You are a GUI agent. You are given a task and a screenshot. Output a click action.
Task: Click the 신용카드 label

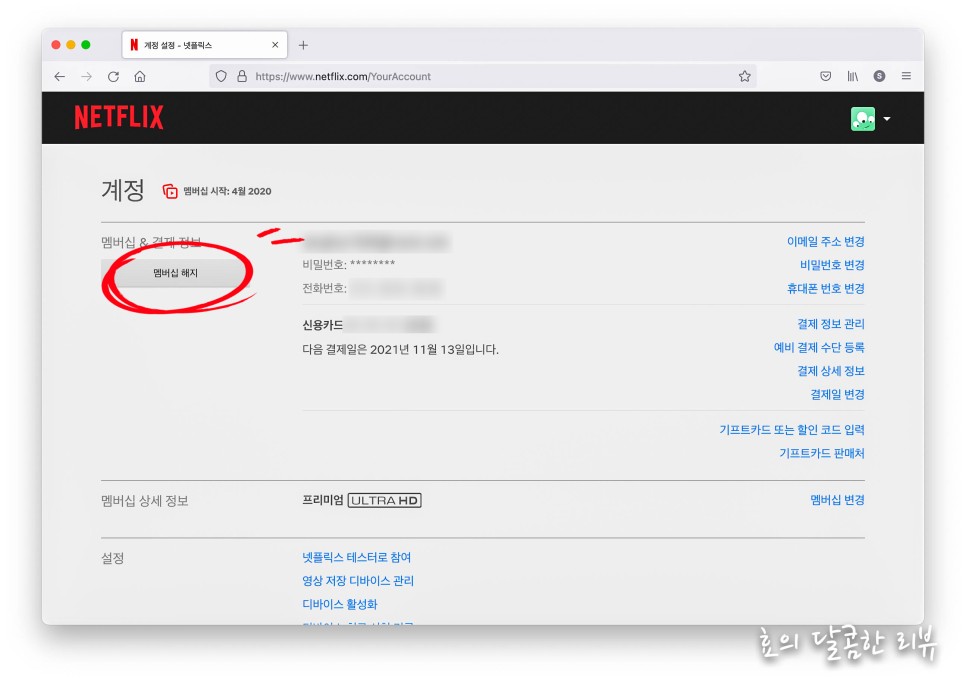(322, 325)
